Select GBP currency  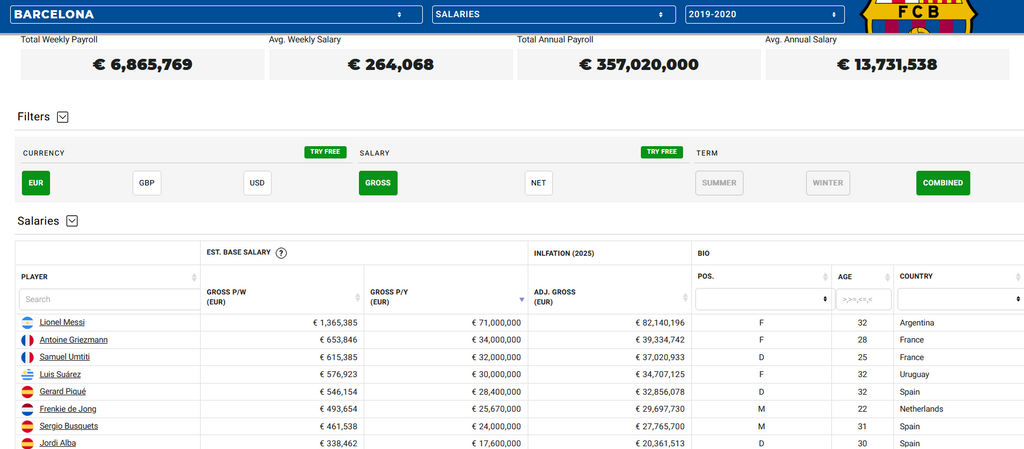(147, 183)
